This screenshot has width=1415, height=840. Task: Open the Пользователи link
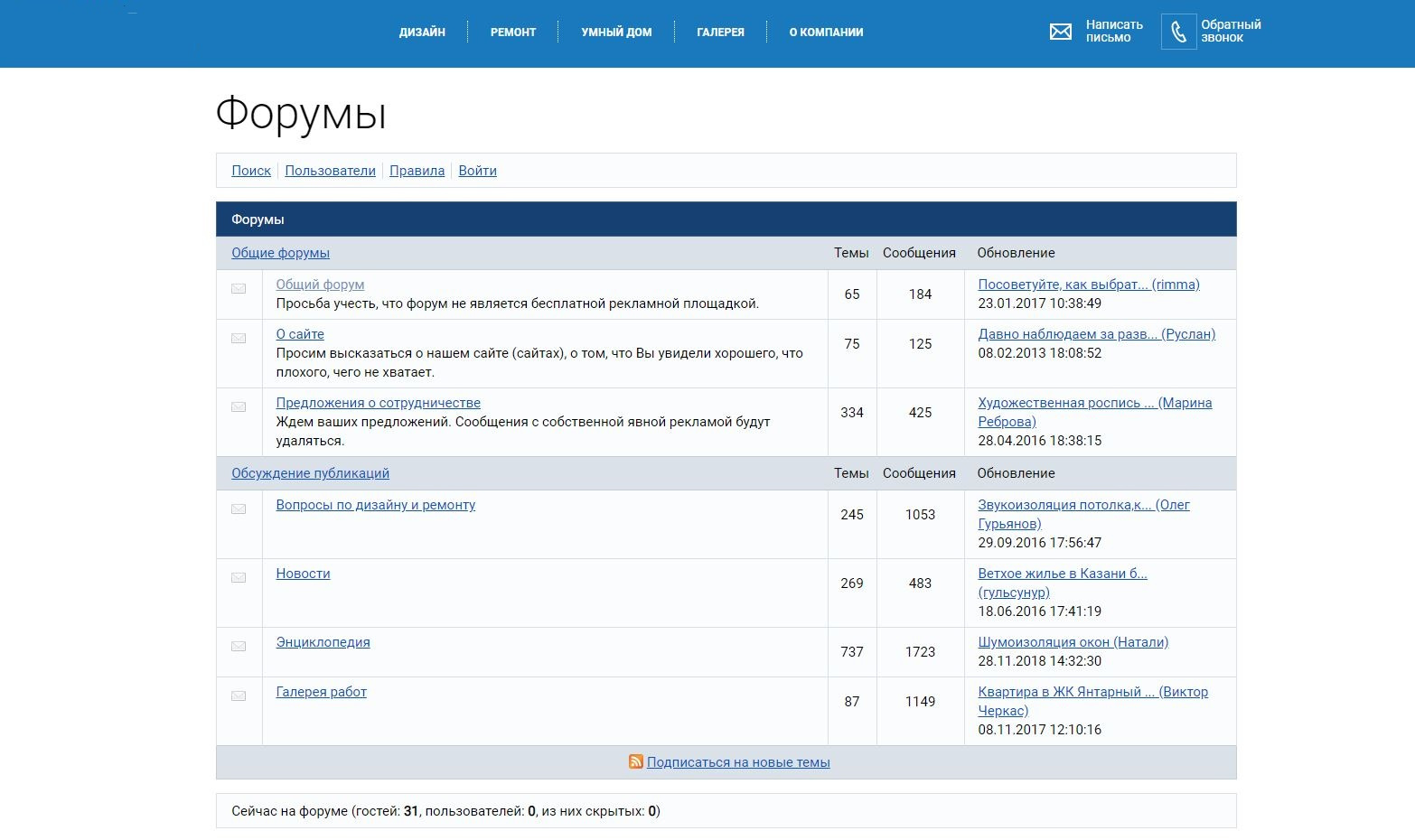(x=330, y=171)
